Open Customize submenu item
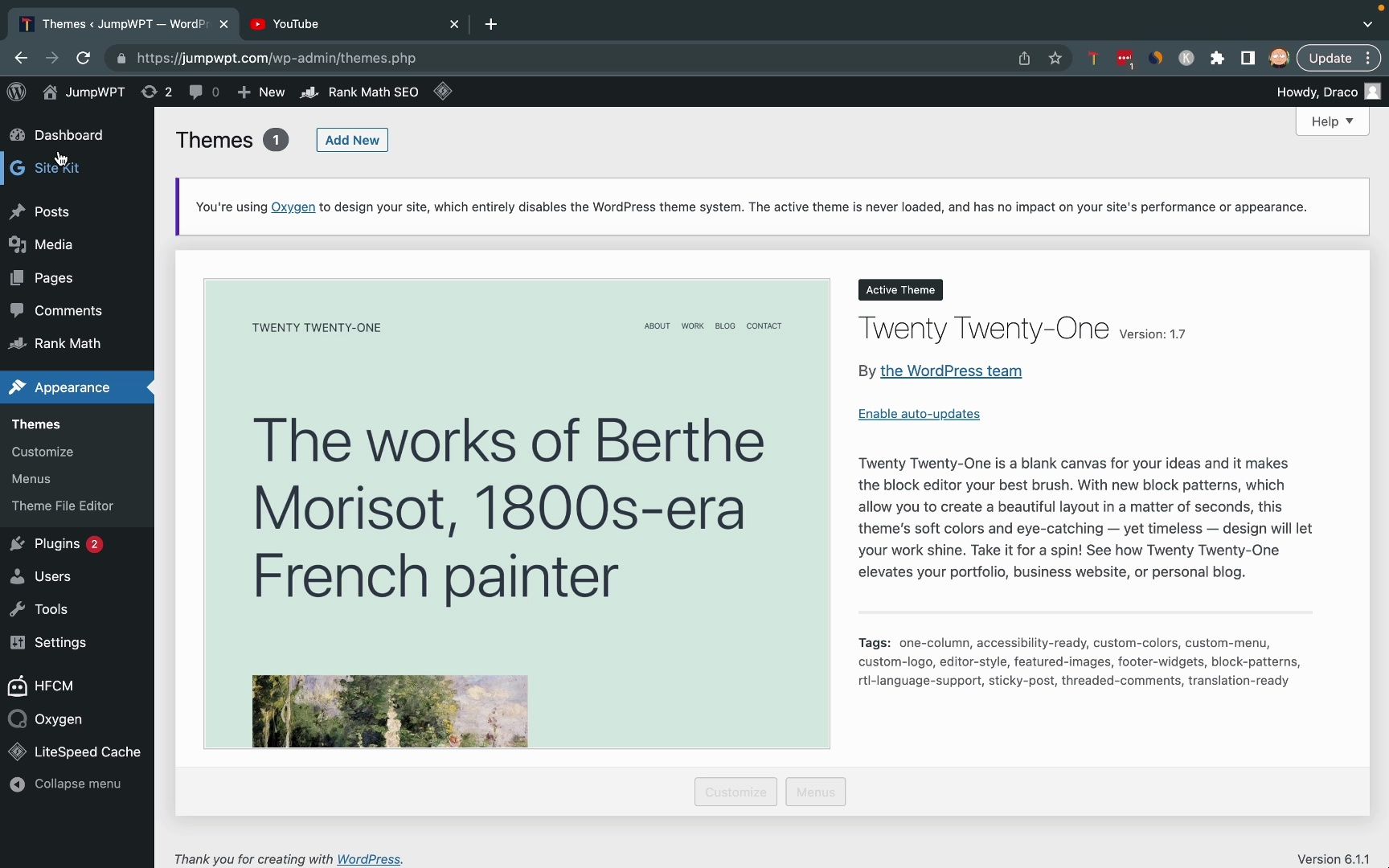1389x868 pixels. tap(43, 452)
